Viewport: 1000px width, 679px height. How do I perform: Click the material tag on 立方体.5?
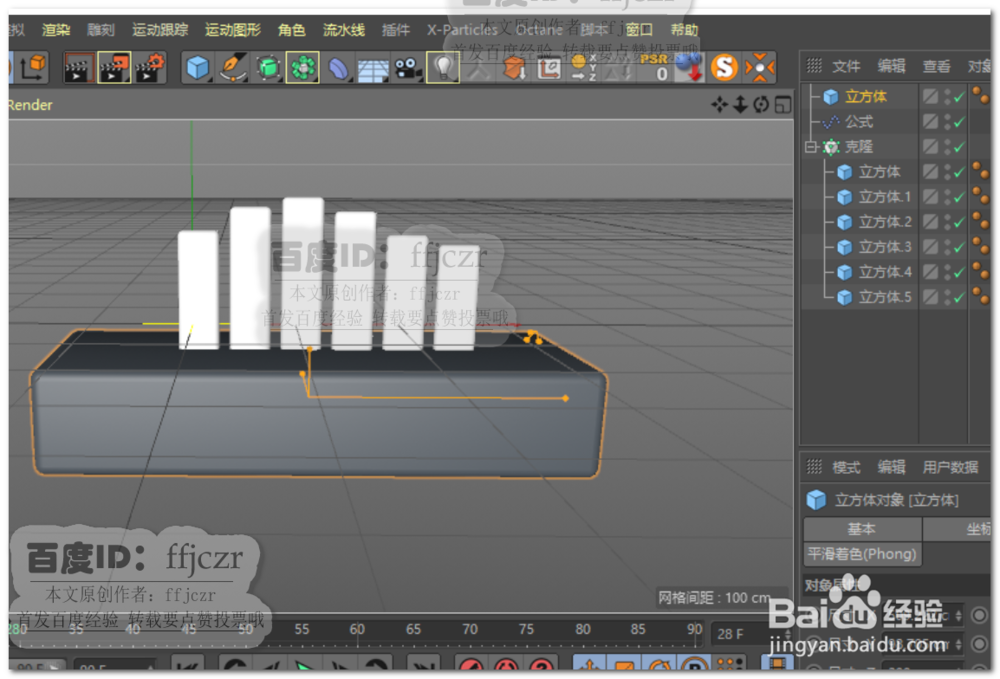tap(981, 295)
